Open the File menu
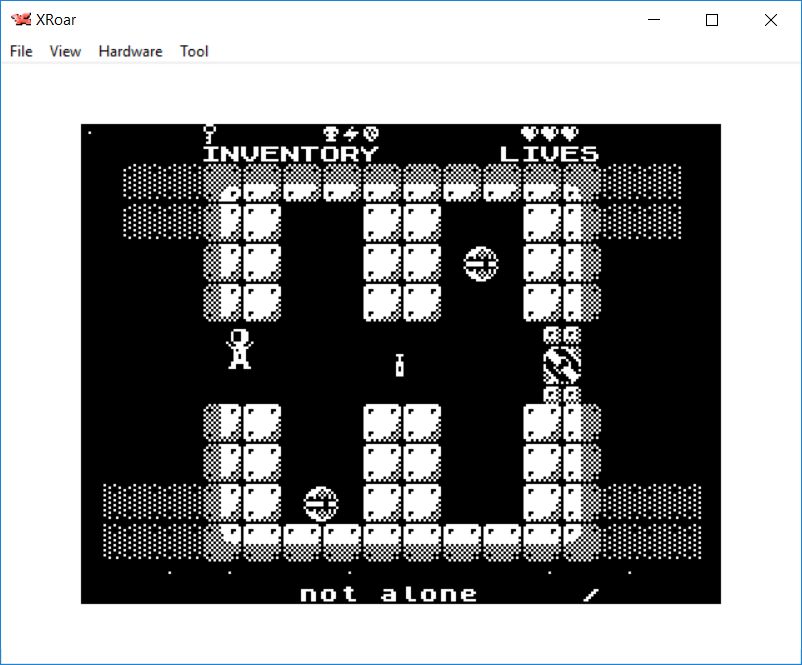 tap(21, 51)
